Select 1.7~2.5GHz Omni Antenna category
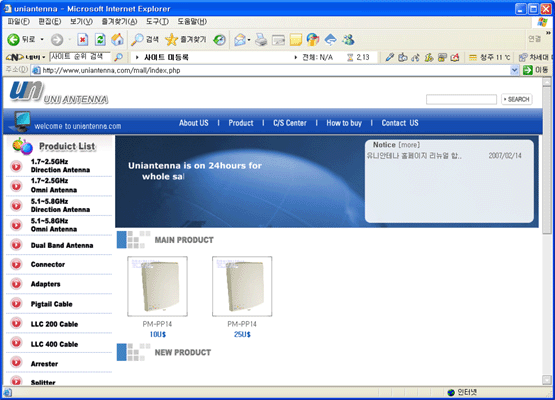 point(54,185)
